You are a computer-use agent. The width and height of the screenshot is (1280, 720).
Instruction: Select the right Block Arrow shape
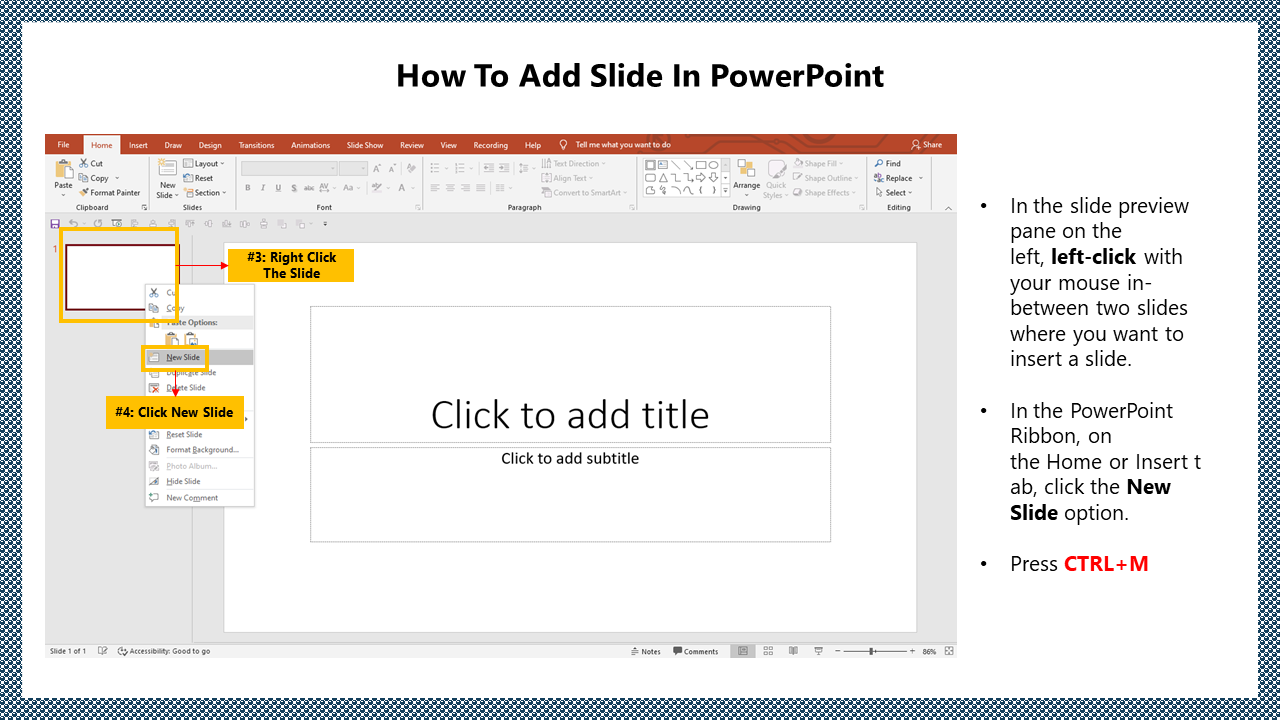[x=700, y=177]
